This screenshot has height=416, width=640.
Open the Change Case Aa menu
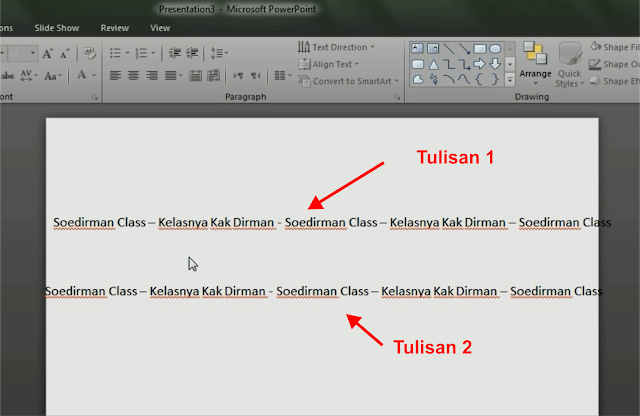pyautogui.click(x=53, y=76)
